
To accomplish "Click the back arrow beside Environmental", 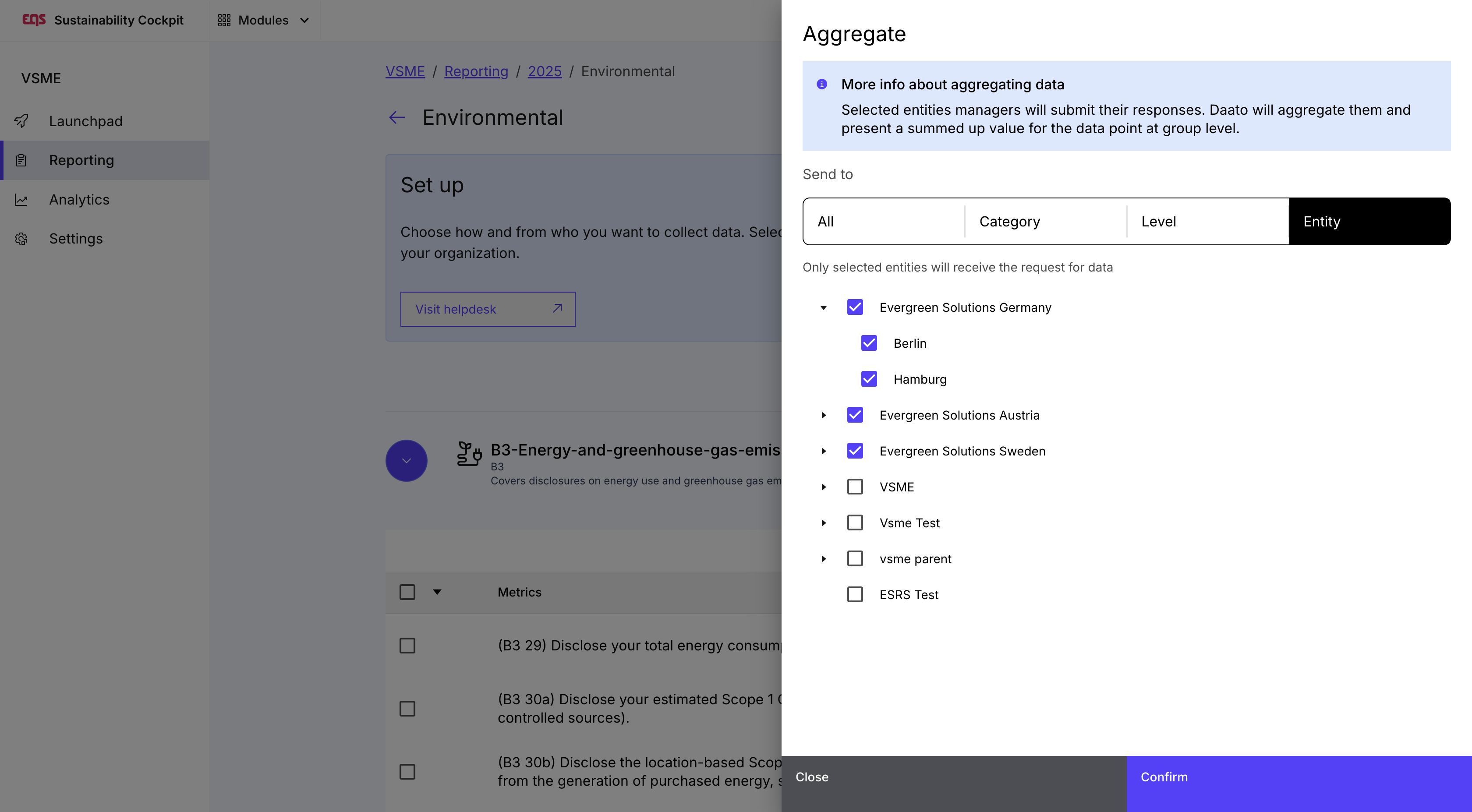I will pyautogui.click(x=396, y=118).
